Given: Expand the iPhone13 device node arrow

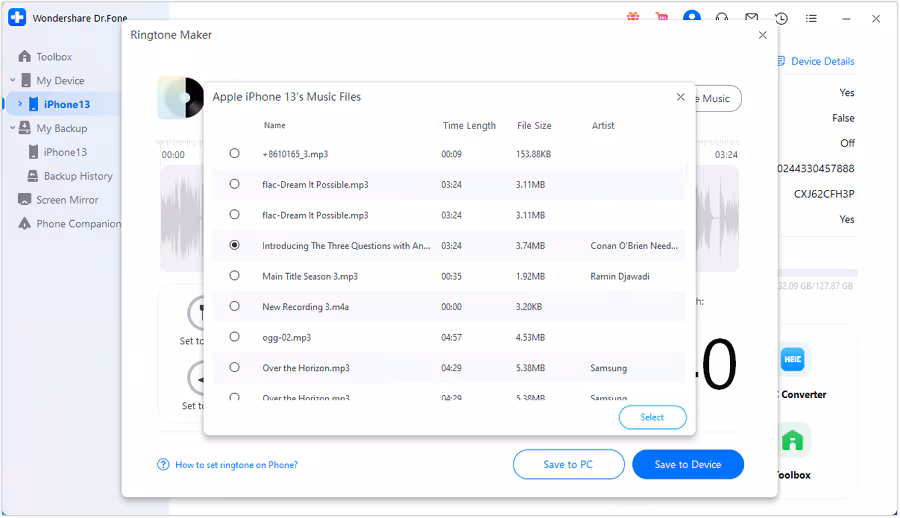Looking at the screenshot, I should coord(20,104).
